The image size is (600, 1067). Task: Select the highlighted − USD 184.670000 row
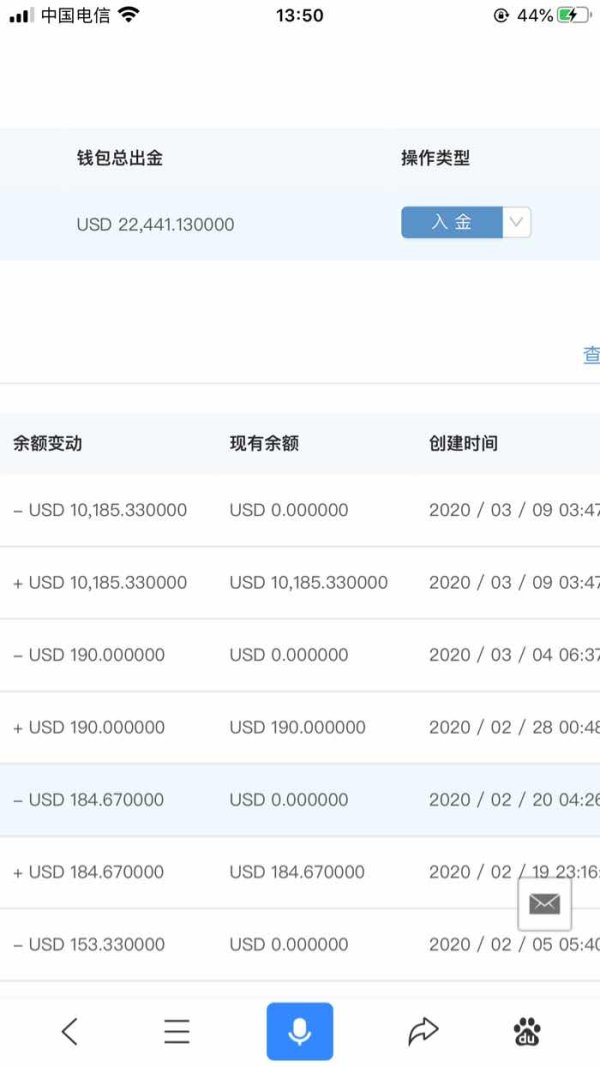(x=300, y=800)
